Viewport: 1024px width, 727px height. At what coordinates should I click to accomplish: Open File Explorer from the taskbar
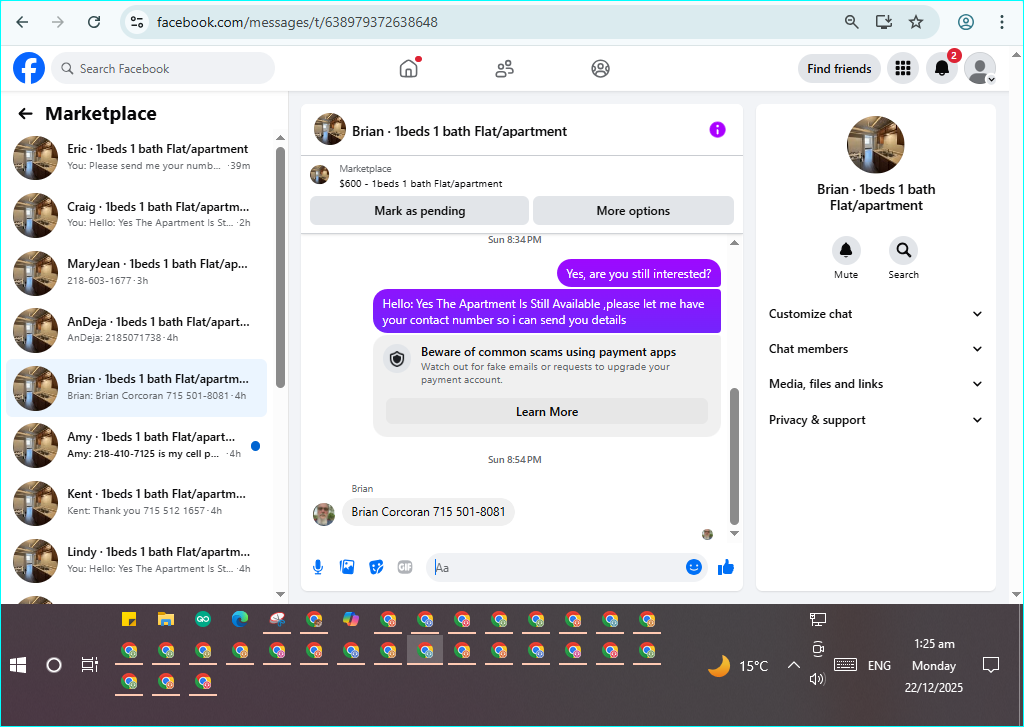pos(166,619)
